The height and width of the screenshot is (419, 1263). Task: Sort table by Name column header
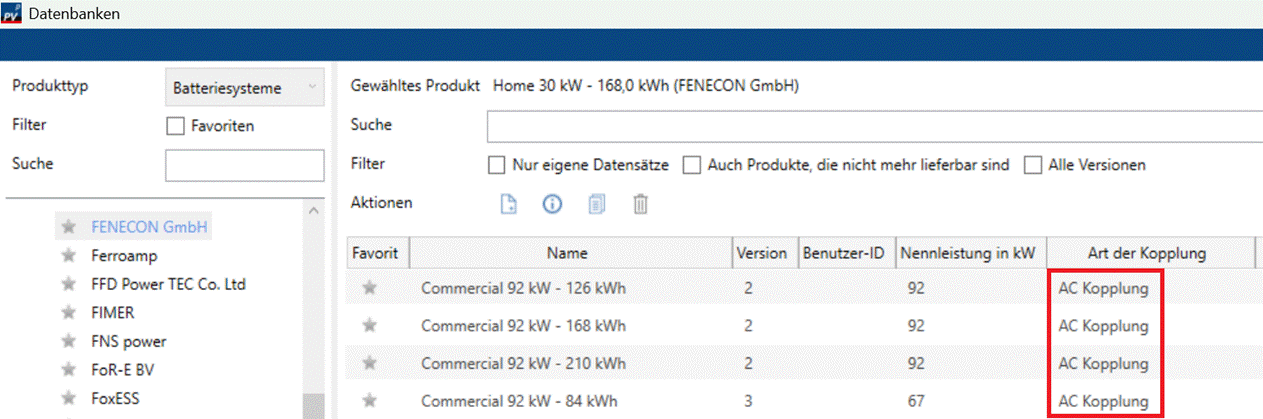click(567, 254)
